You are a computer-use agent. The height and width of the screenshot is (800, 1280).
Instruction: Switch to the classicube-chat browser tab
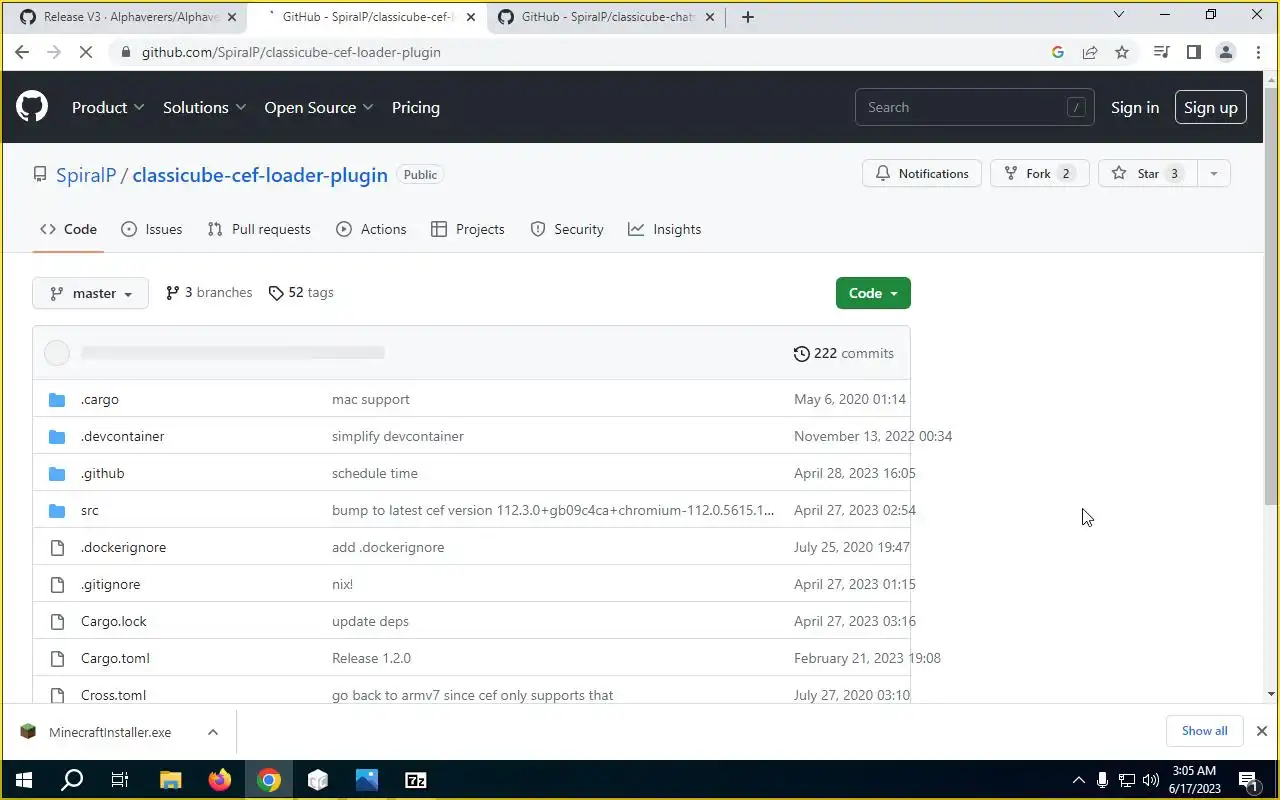pos(607,17)
